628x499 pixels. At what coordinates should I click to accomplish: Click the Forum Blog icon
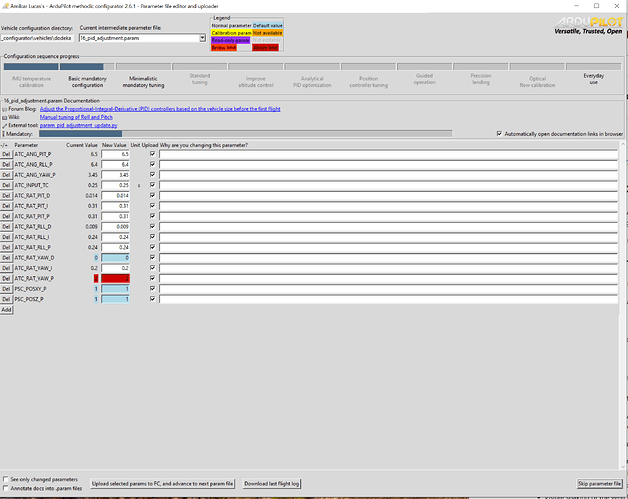(4, 109)
